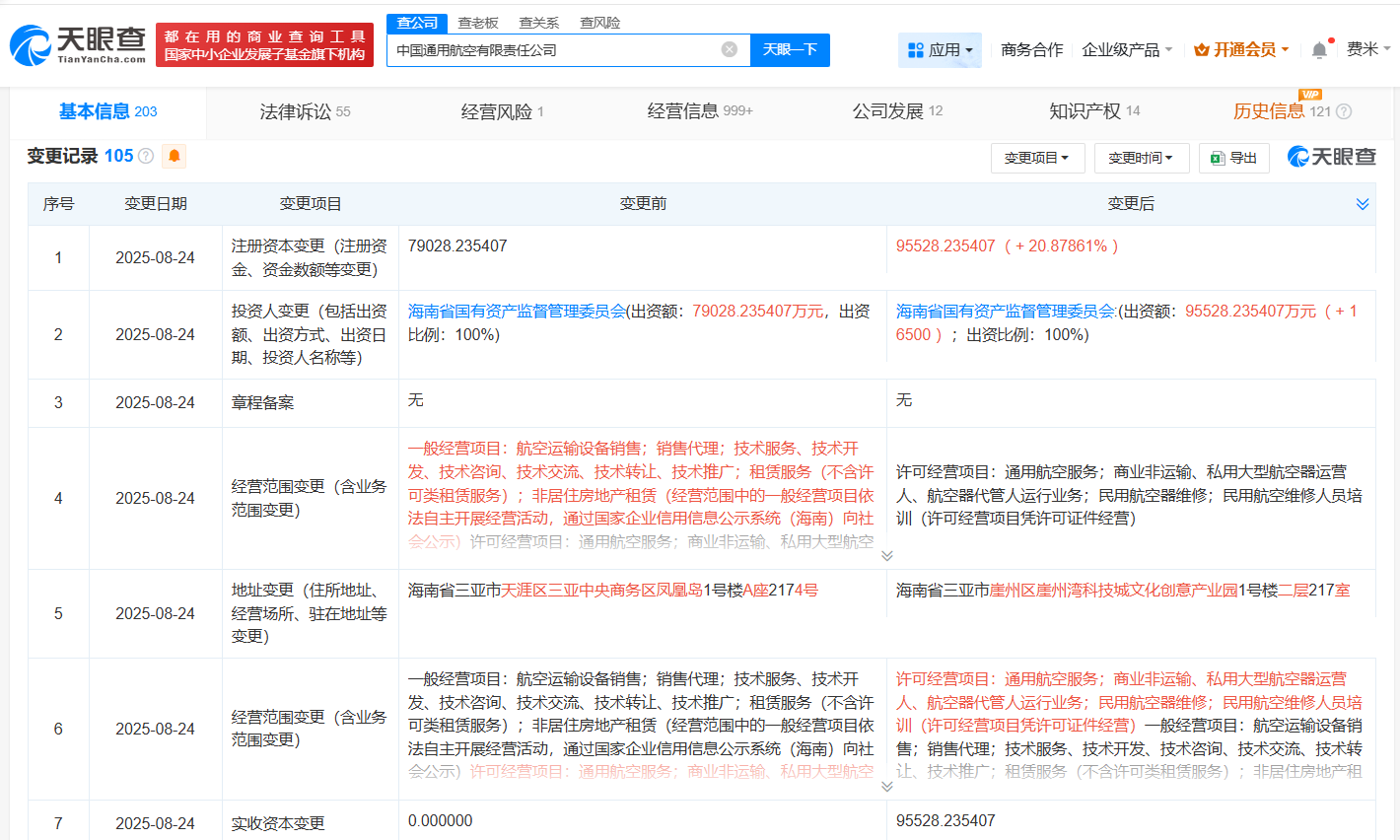Select the value 95528.235407 in row 7
Viewport: 1400px width, 840px height.
pyautogui.click(x=945, y=821)
